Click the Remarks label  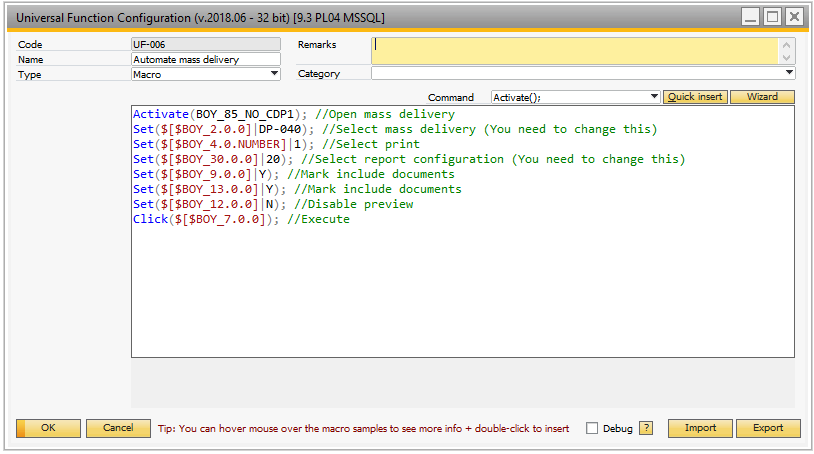[x=317, y=45]
